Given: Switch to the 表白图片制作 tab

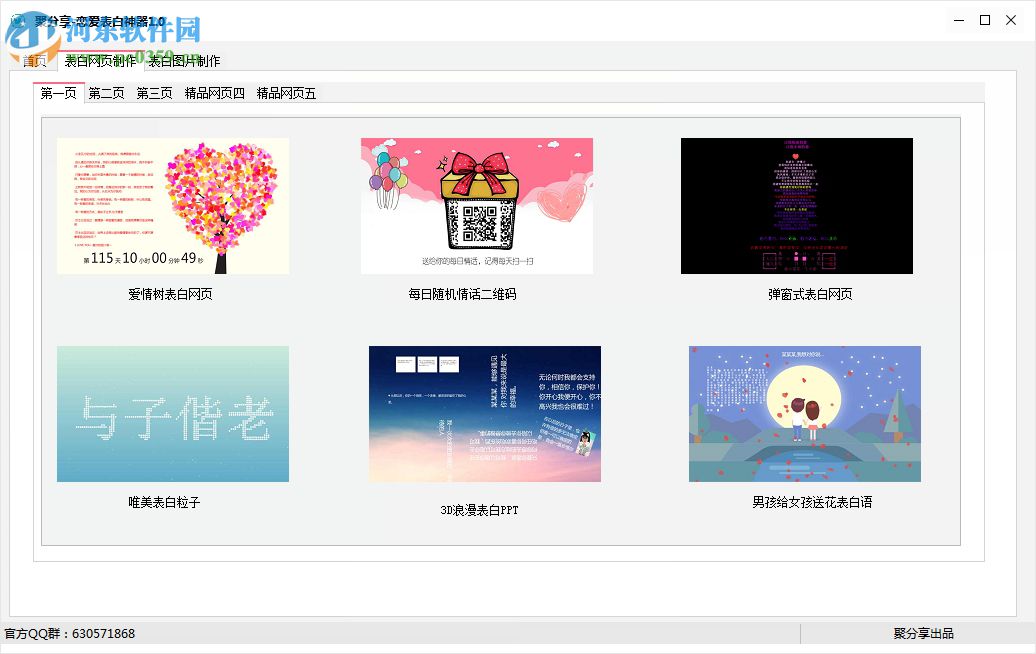Looking at the screenshot, I should pyautogui.click(x=185, y=61).
